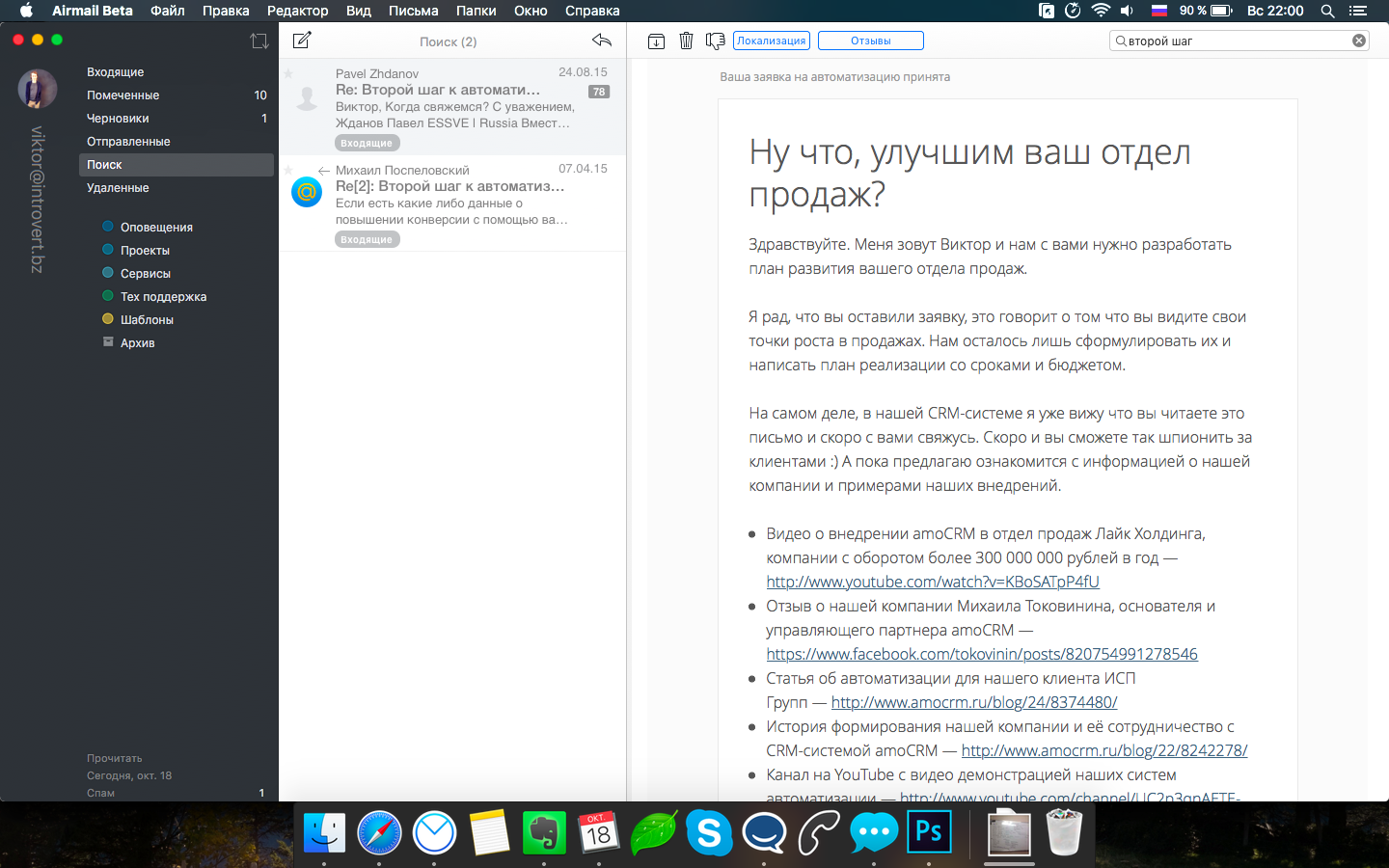Open the Правка menu
1389x868 pixels.
click(x=226, y=11)
